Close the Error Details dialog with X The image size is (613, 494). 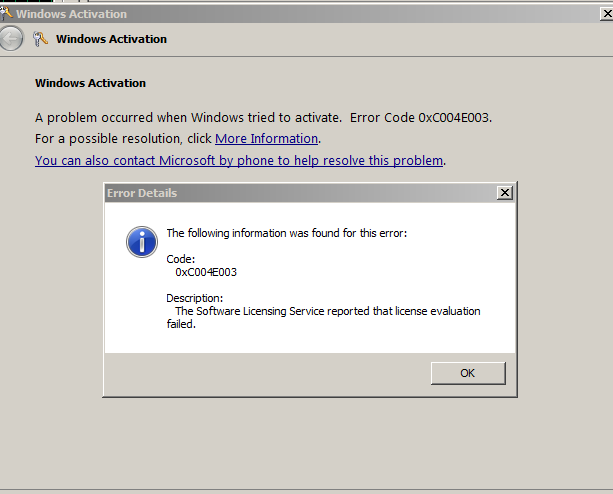[505, 192]
